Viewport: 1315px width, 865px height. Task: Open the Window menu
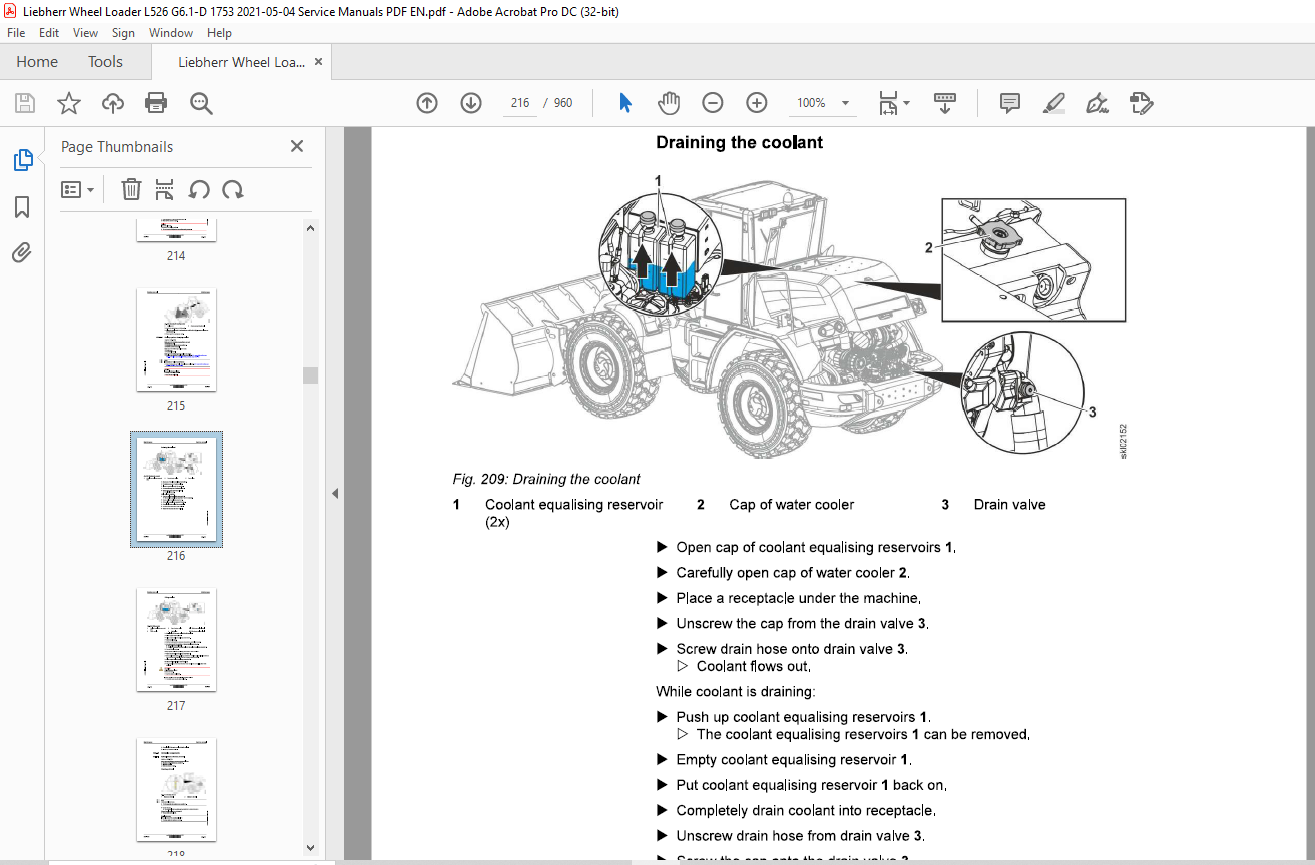(171, 33)
